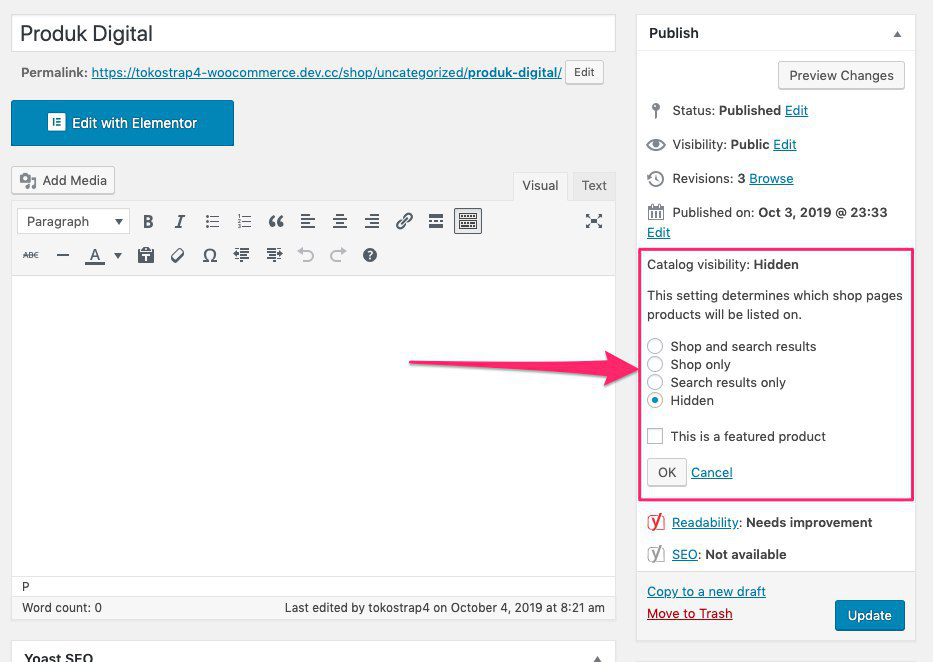Confirm catalog visibility with OK
Viewport: 933px width, 662px height.
pyautogui.click(x=667, y=472)
